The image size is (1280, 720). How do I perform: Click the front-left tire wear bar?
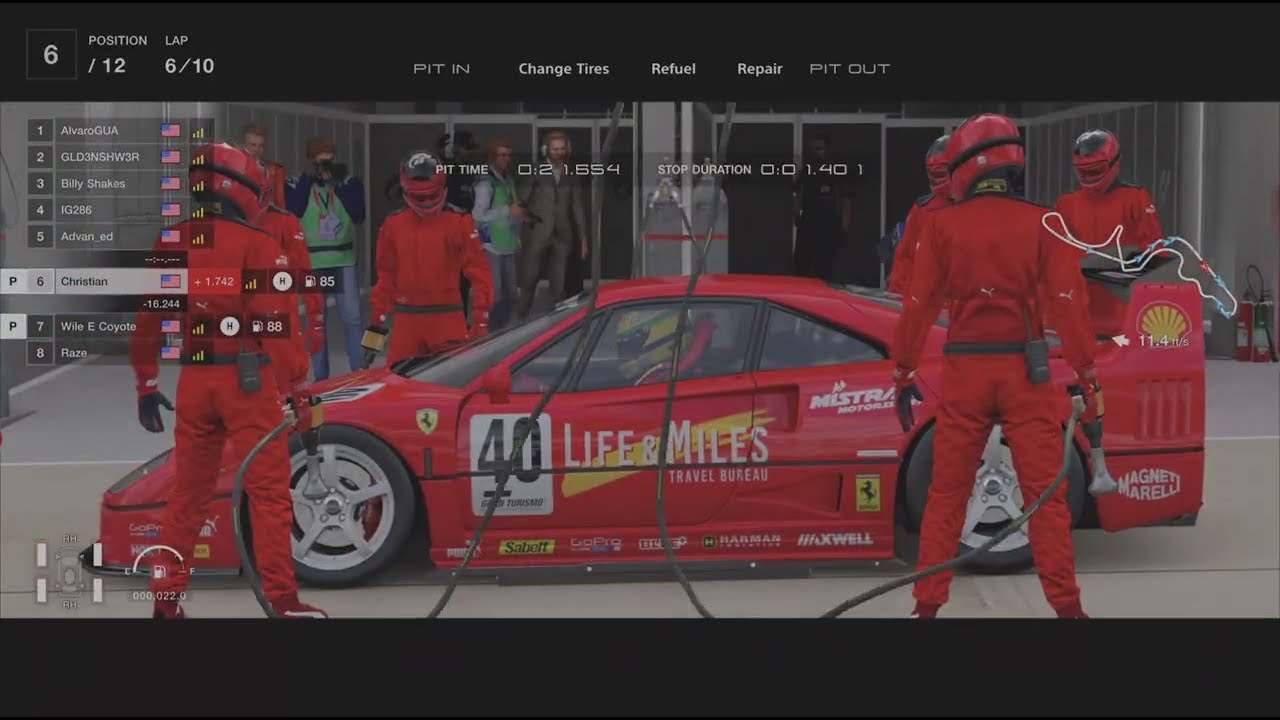(41, 555)
